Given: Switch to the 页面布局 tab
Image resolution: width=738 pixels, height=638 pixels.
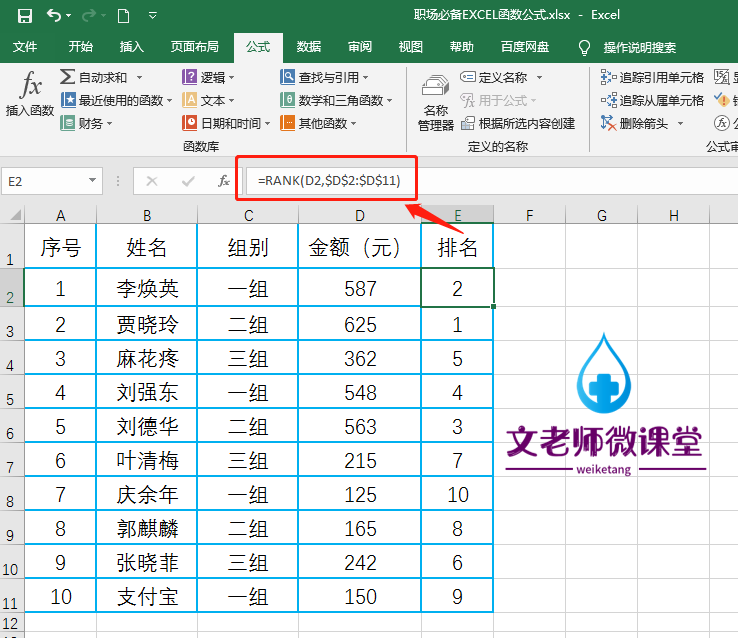Looking at the screenshot, I should tap(194, 47).
